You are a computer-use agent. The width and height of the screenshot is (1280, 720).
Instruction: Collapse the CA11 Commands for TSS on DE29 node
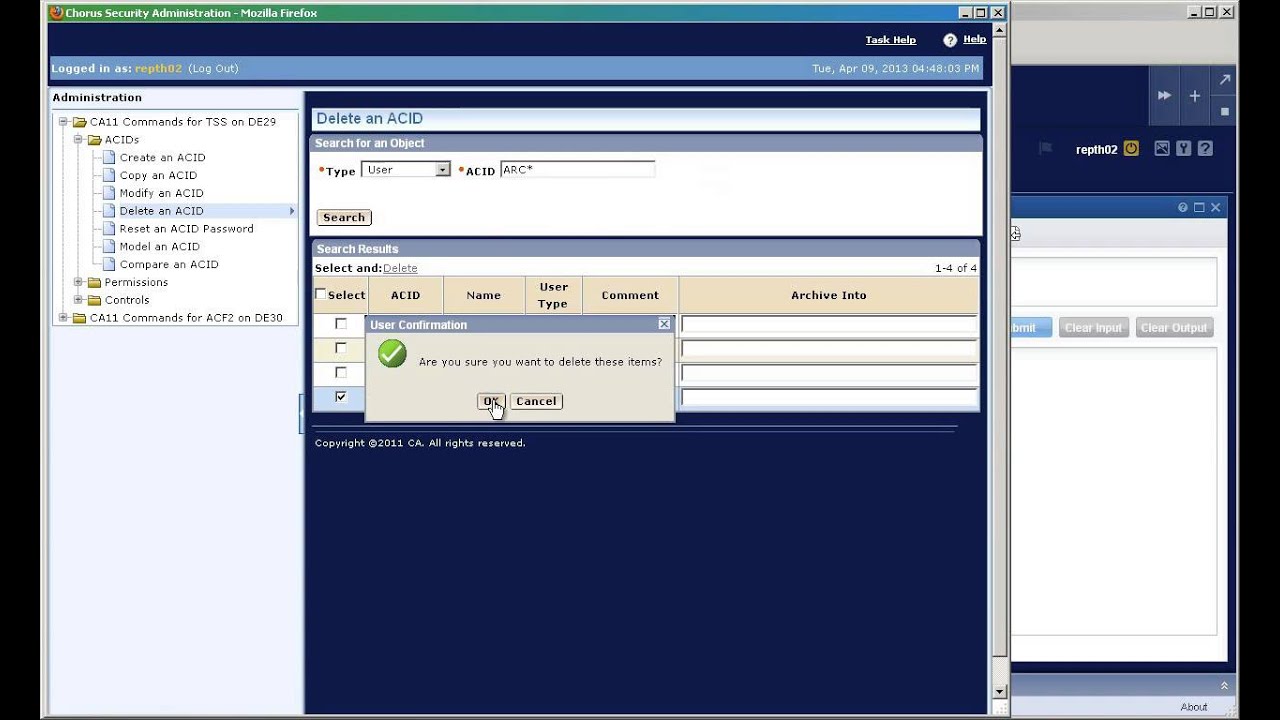click(64, 121)
